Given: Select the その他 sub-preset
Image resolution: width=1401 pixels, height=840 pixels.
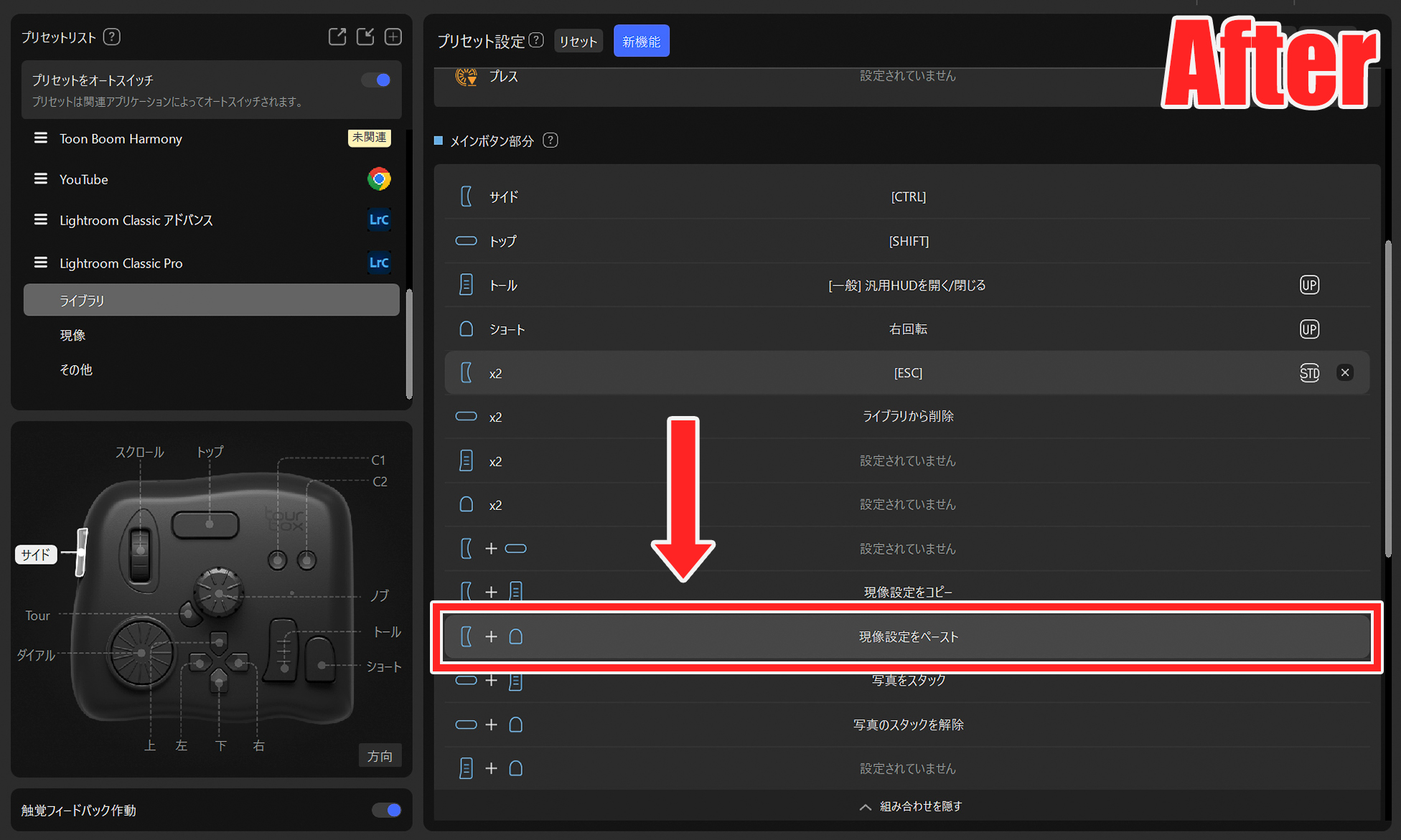Looking at the screenshot, I should coord(76,369).
